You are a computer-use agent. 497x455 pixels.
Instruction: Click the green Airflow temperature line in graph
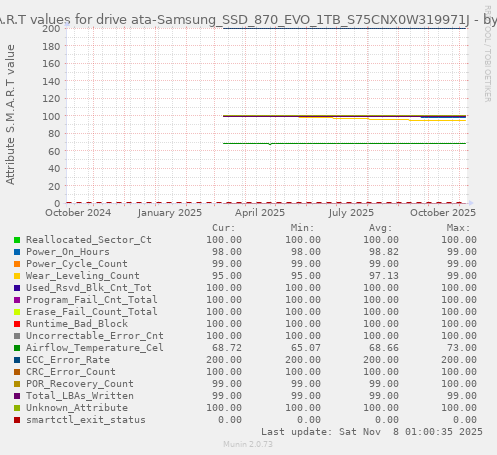(344, 143)
